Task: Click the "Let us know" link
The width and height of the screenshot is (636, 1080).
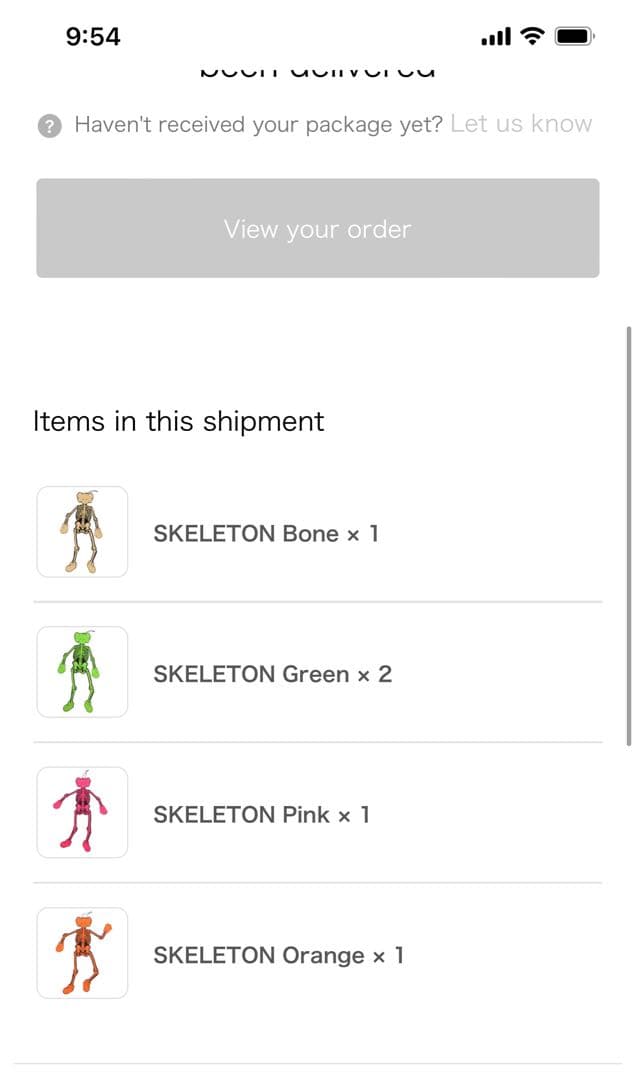Action: [521, 124]
